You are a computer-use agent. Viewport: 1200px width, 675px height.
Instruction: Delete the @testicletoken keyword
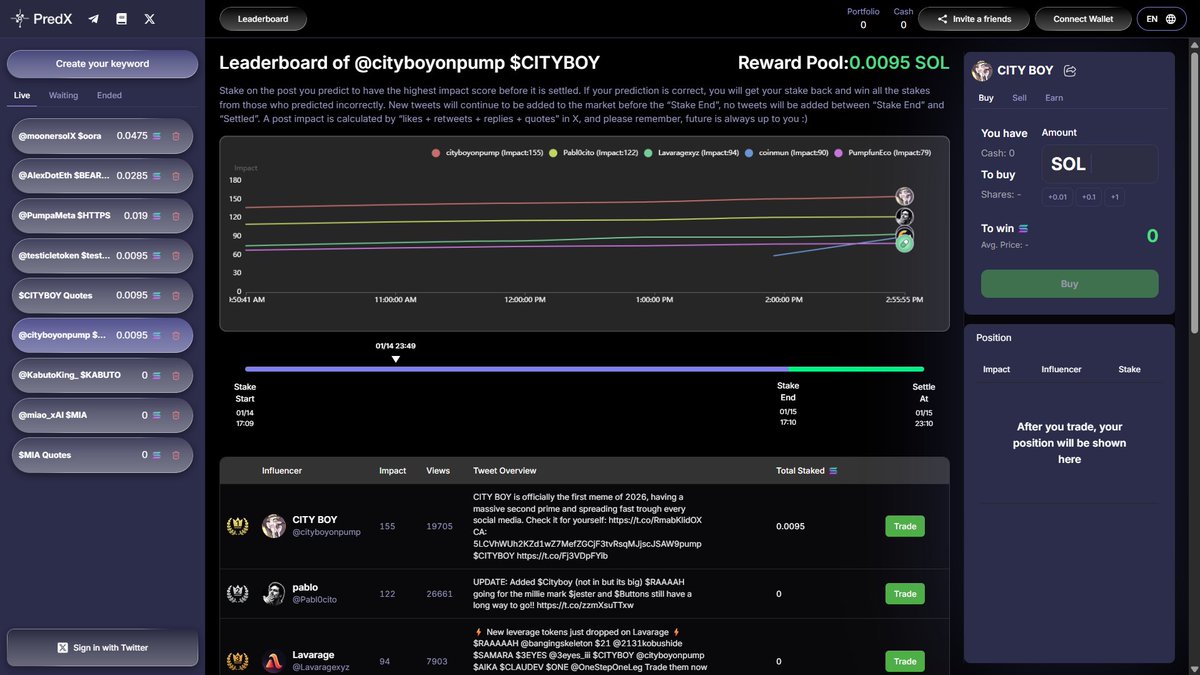(176, 255)
